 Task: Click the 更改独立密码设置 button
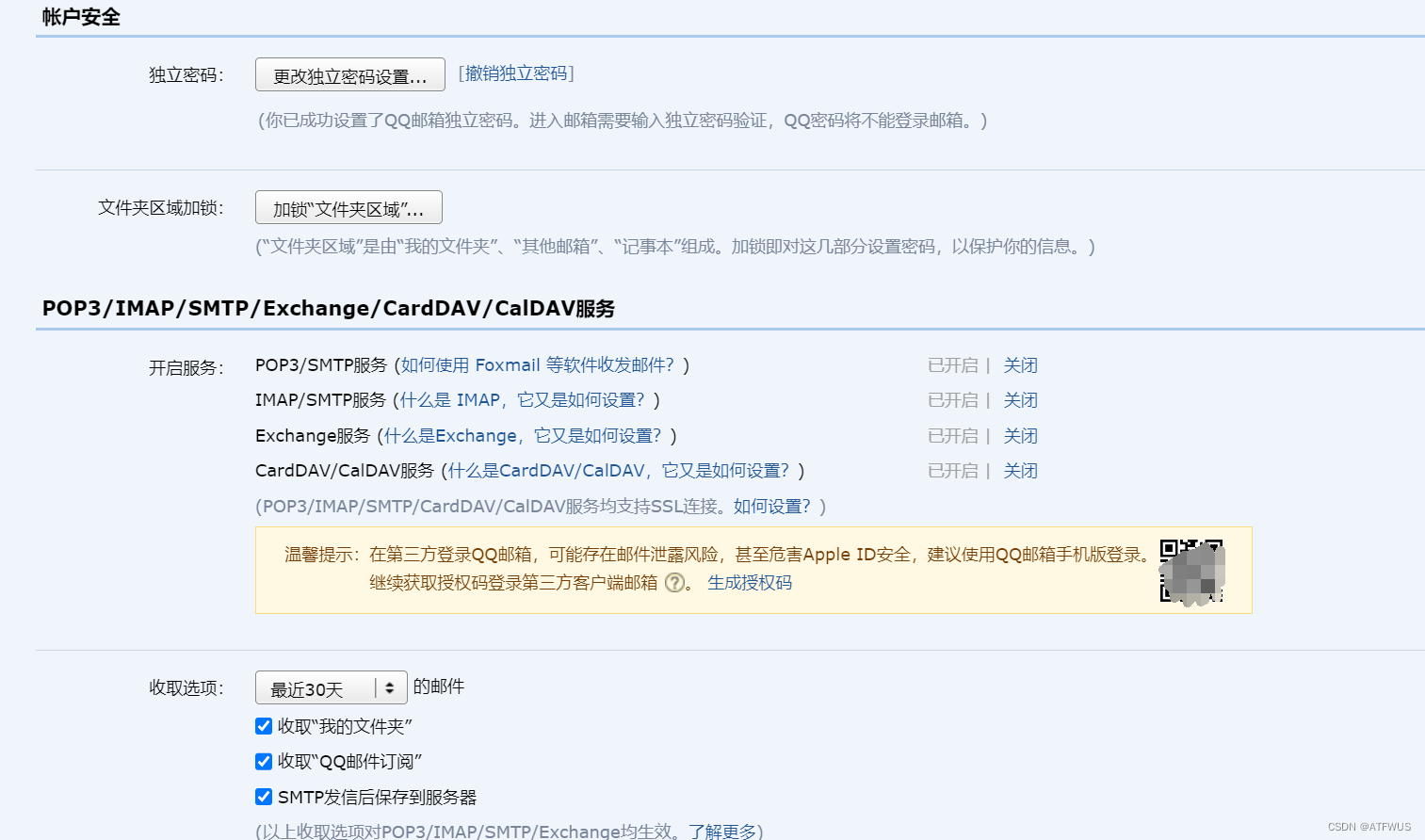click(x=349, y=75)
